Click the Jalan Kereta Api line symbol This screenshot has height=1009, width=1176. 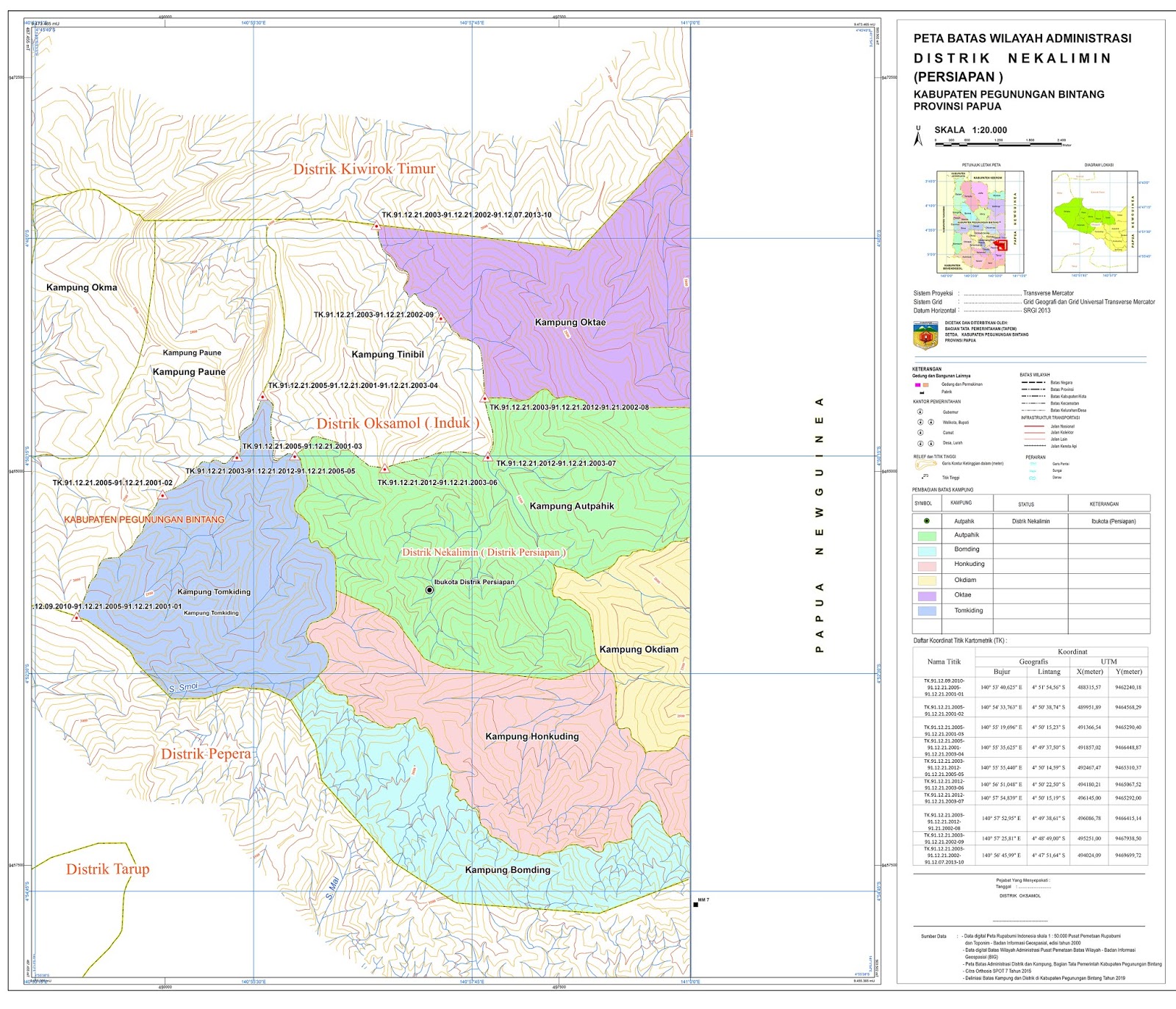(1035, 446)
